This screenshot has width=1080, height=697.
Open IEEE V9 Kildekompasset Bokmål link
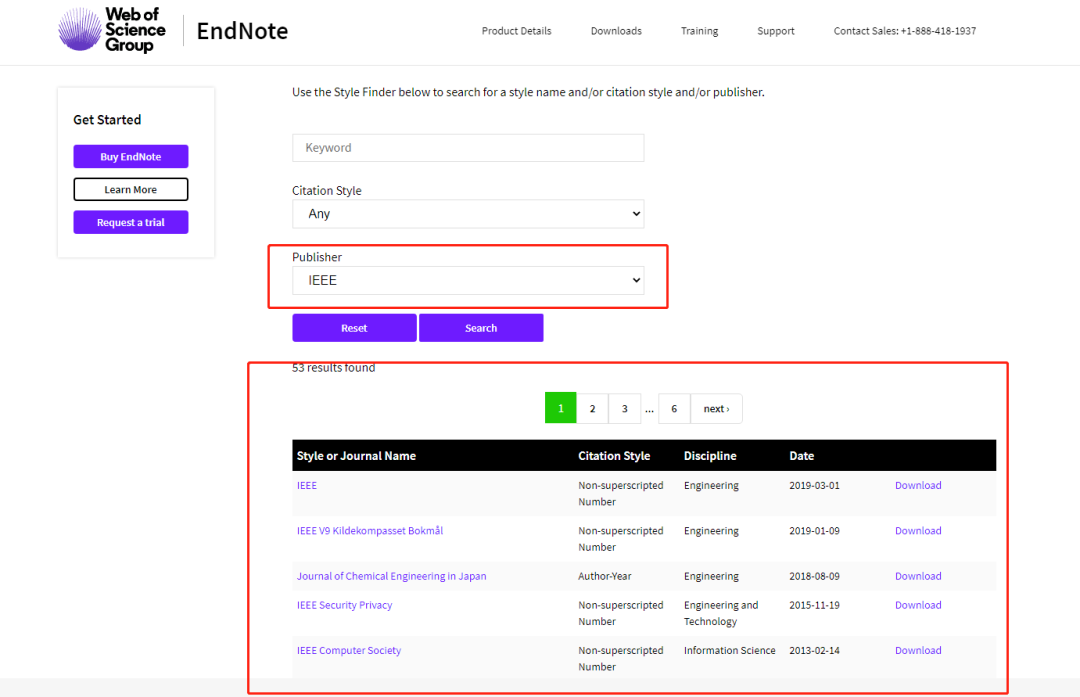click(x=370, y=531)
